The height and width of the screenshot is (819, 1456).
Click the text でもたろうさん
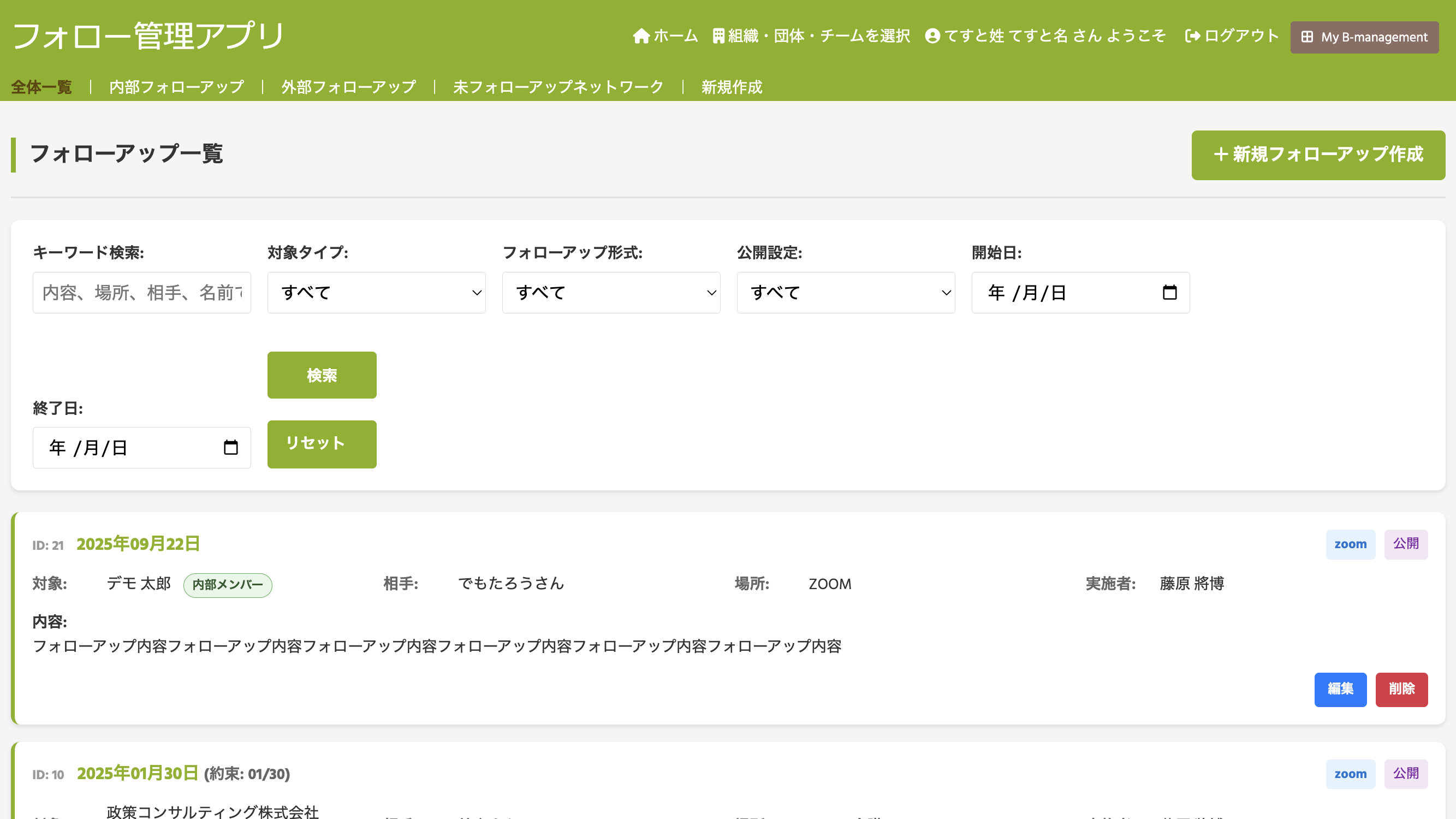click(511, 584)
